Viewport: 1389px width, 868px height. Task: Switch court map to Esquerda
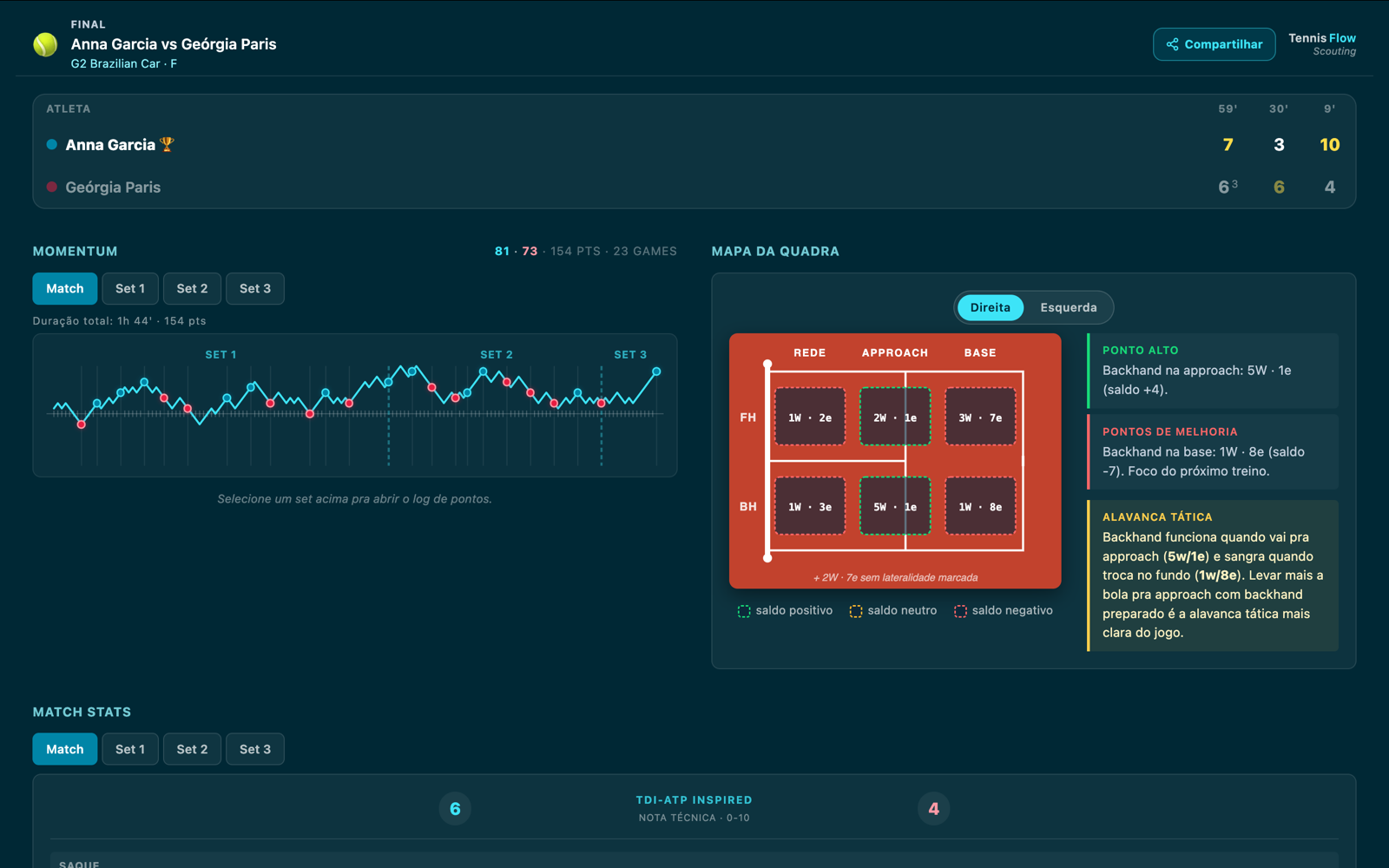point(1069,307)
